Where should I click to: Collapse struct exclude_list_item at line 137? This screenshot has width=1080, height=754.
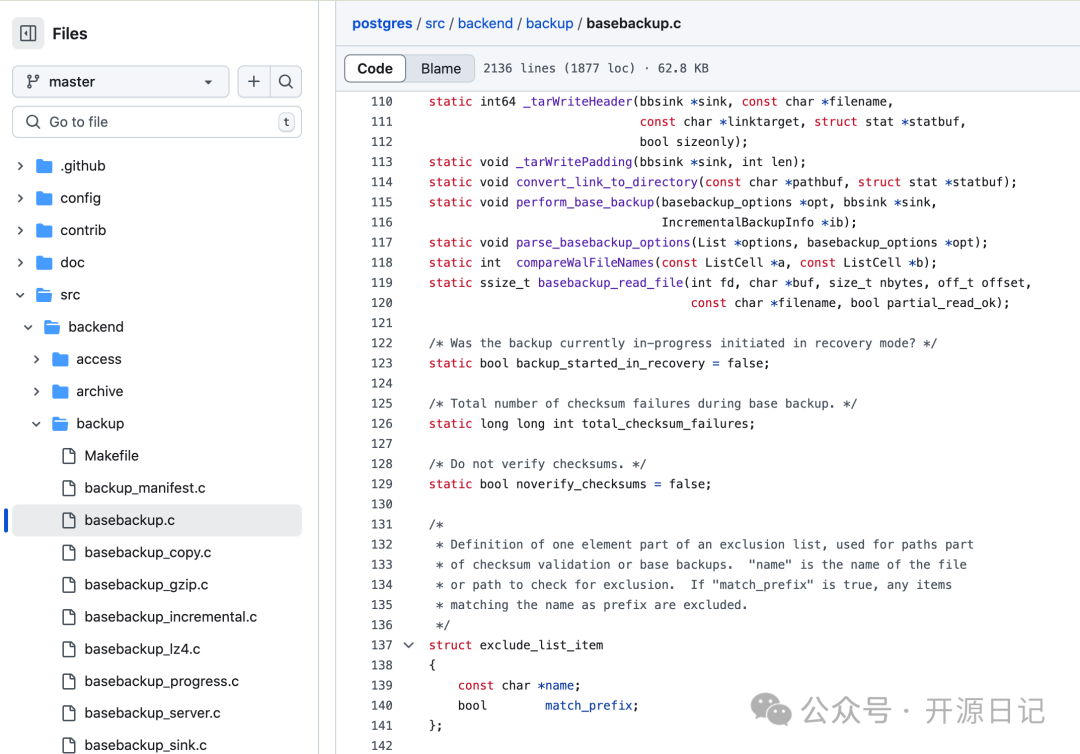(408, 645)
